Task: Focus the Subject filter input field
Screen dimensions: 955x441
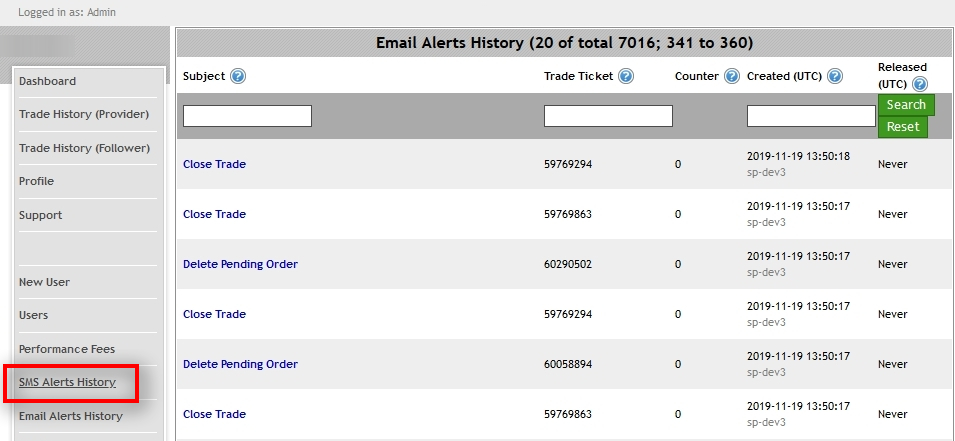Action: click(x=247, y=116)
